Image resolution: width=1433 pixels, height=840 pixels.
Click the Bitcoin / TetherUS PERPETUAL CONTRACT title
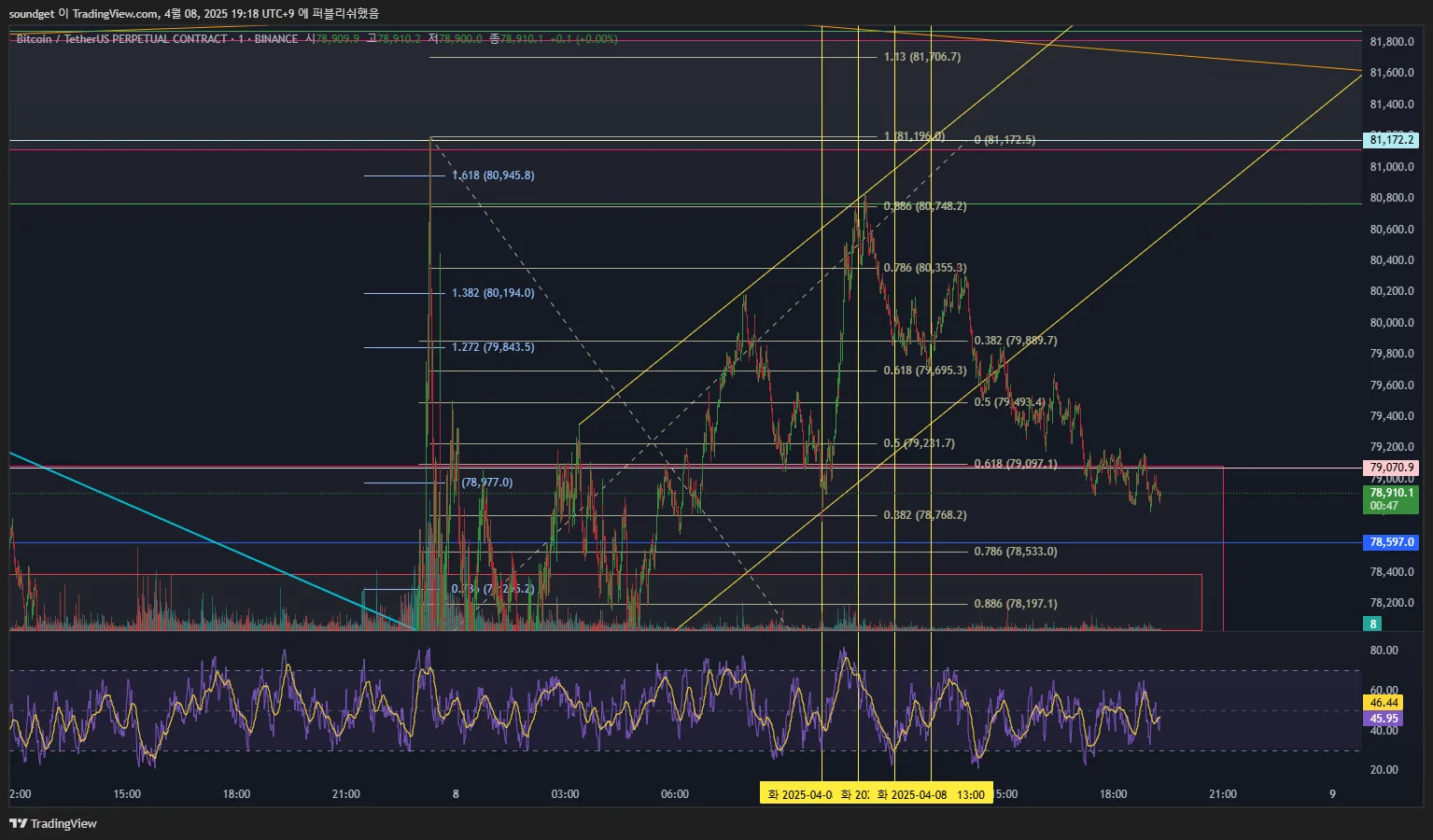pyautogui.click(x=121, y=39)
